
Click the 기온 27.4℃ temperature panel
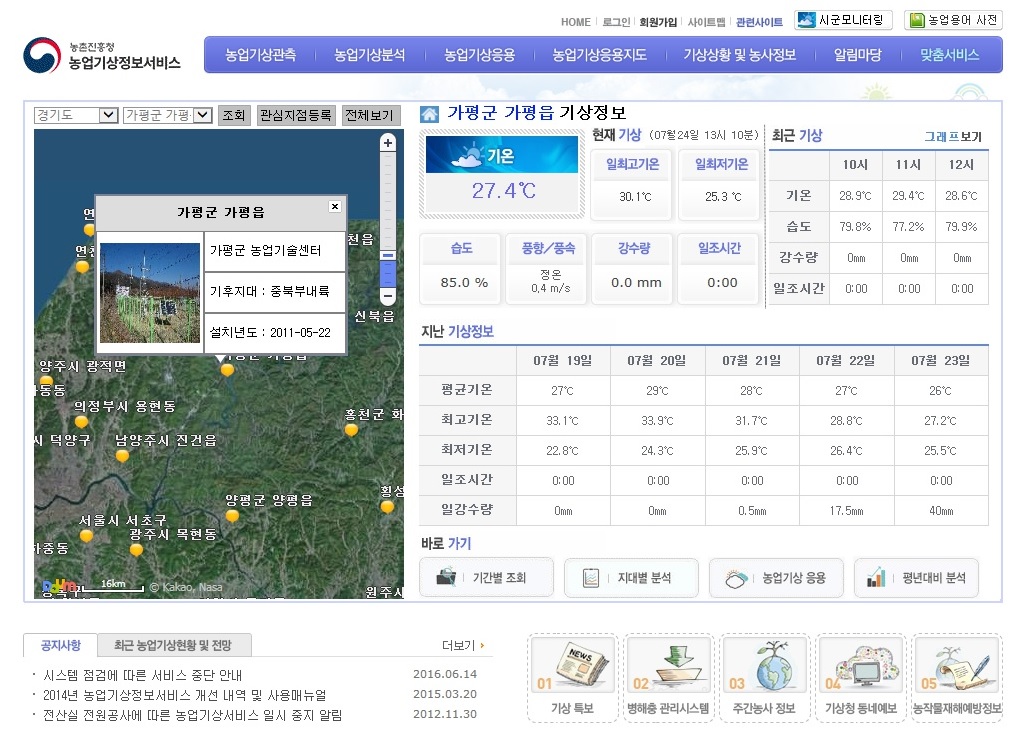click(x=502, y=174)
